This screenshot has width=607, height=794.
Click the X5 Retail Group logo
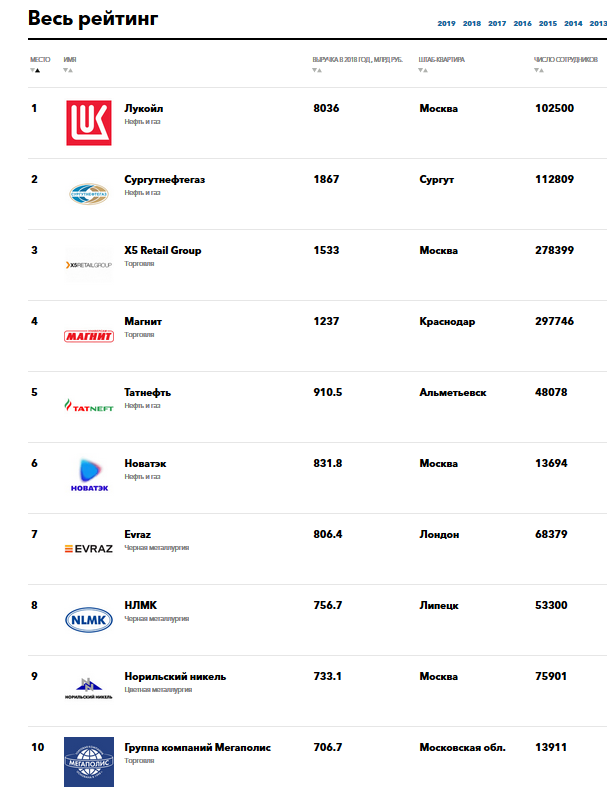[89, 265]
